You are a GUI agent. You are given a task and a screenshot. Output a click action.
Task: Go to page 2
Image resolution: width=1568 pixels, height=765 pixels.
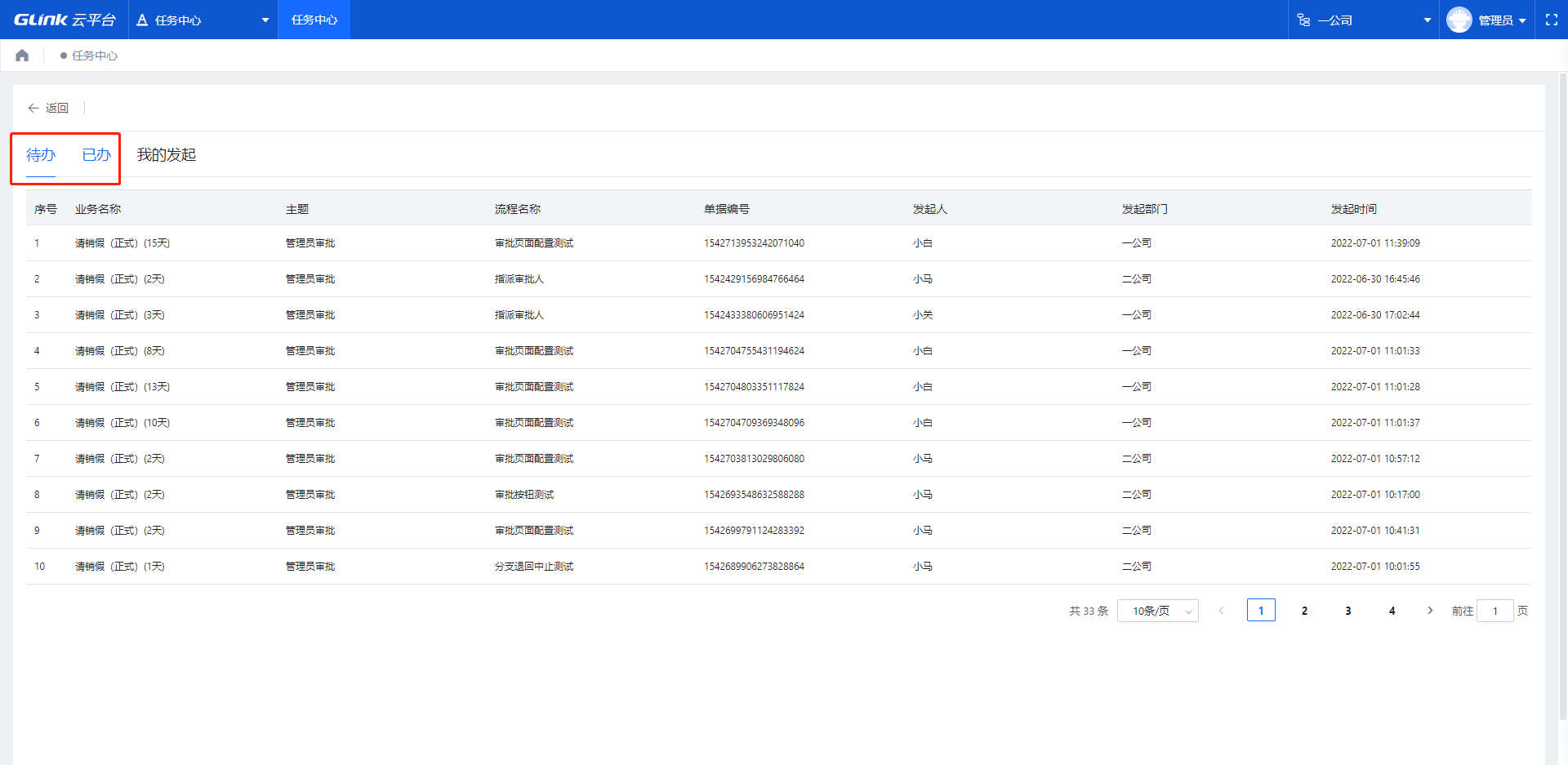pyautogui.click(x=1304, y=611)
